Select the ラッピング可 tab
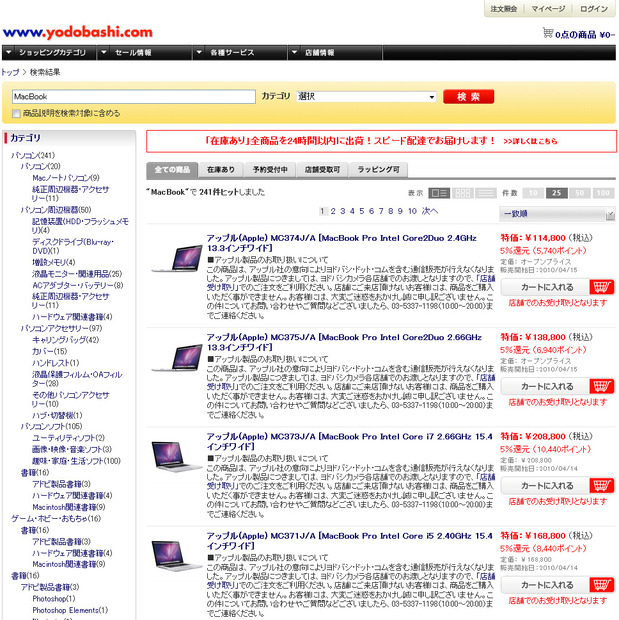The image size is (619, 620). click(x=378, y=170)
